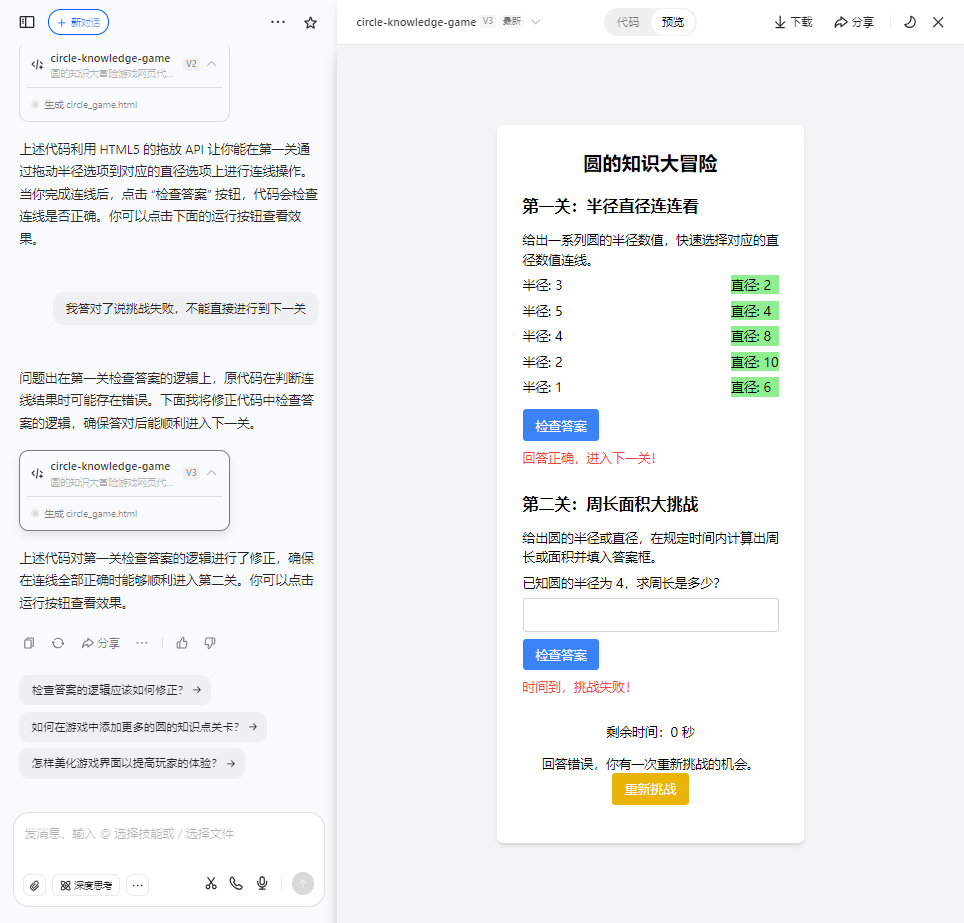
Task: Copy the assistant's reply
Action: click(28, 643)
